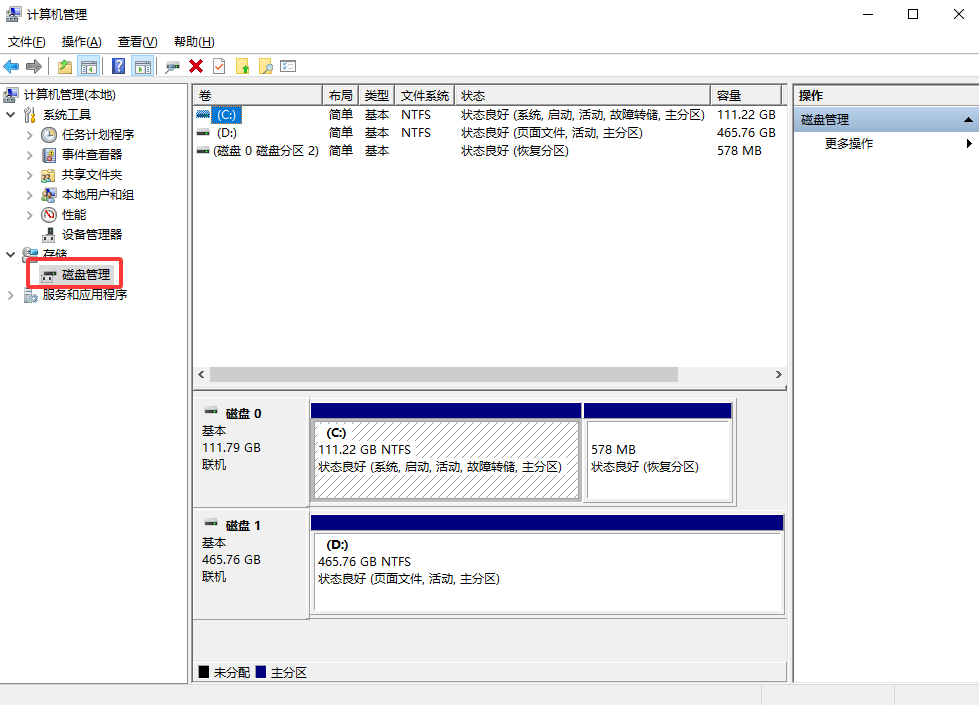Sort by the 卷 column header

(x=257, y=96)
